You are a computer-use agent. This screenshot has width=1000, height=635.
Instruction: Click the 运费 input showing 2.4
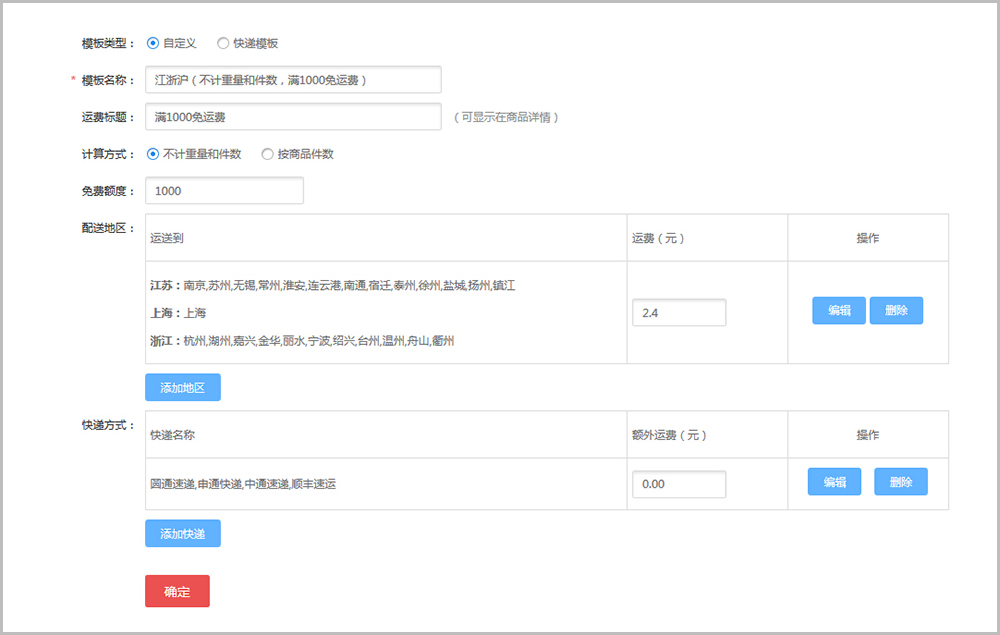(679, 312)
